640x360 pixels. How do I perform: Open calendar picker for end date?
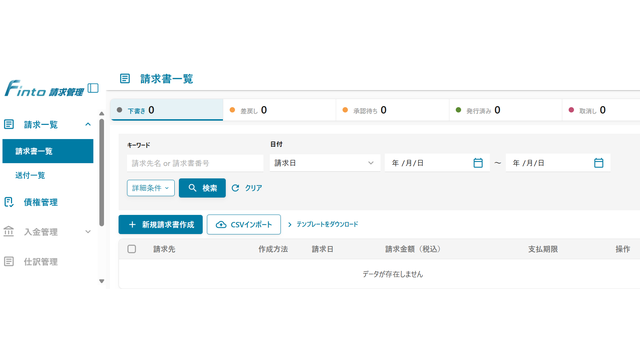[598, 163]
